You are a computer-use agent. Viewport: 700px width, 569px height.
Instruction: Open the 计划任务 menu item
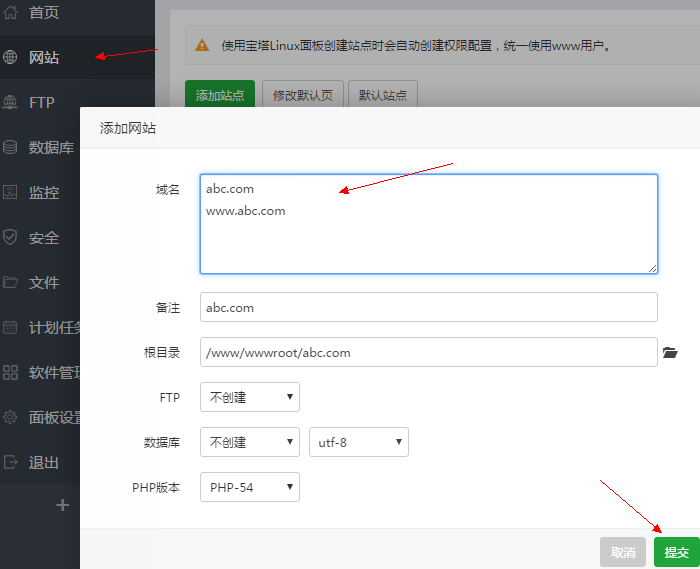pos(55,327)
